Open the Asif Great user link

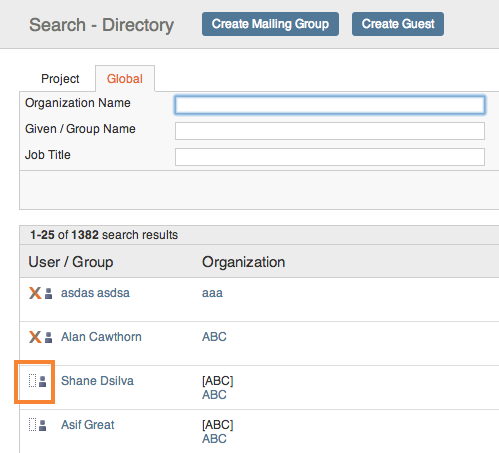(88, 425)
